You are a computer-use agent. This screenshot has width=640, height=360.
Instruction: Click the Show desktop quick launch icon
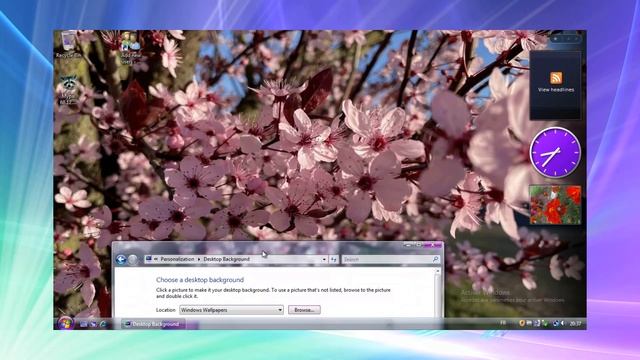pos(84,324)
